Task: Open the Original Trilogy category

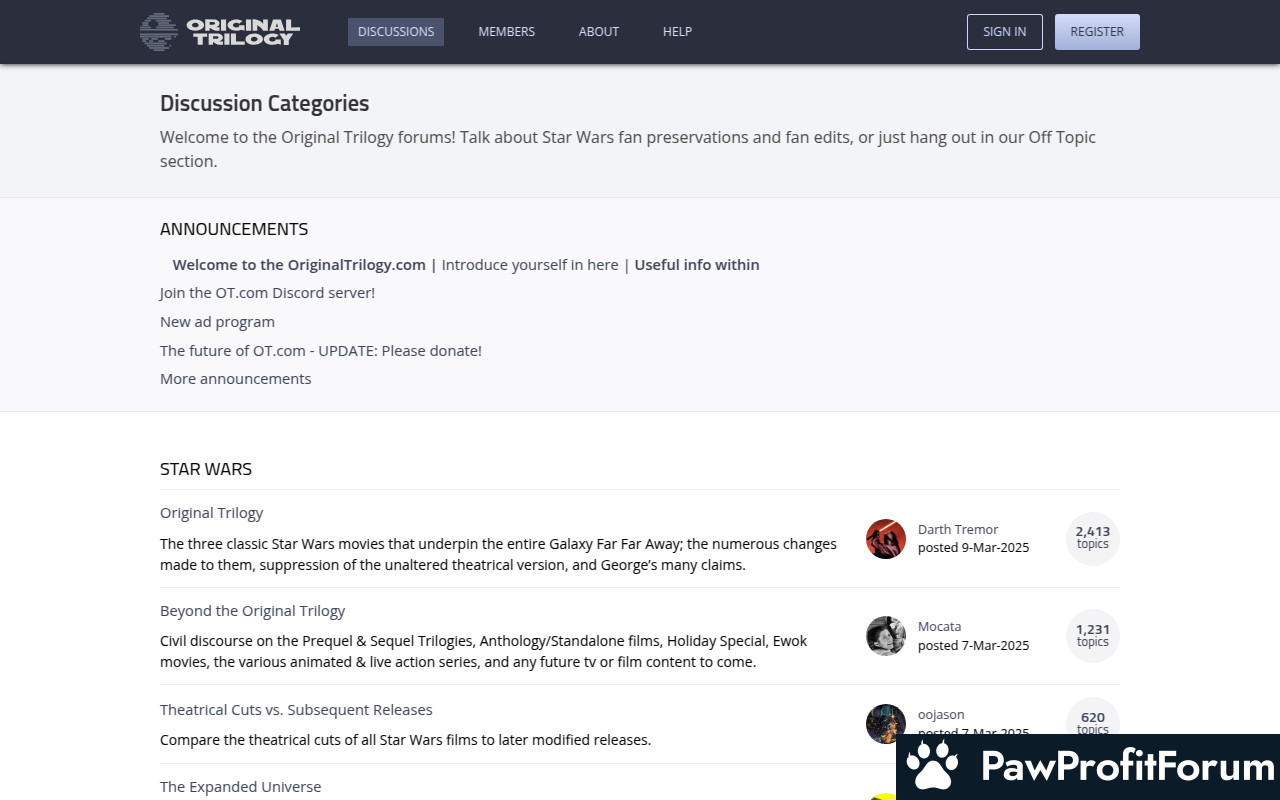Action: coord(211,513)
